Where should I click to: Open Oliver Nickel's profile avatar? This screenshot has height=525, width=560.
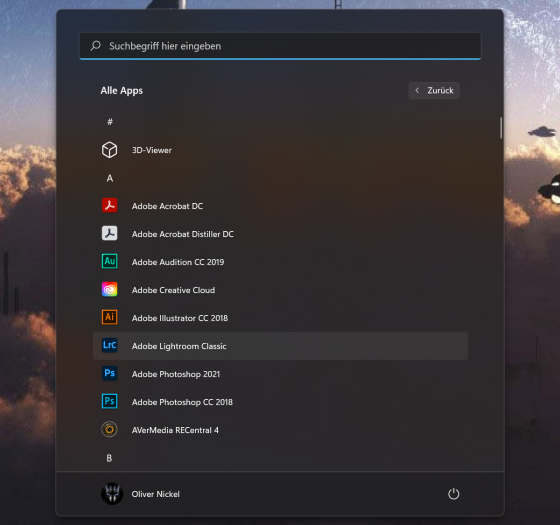[112, 494]
